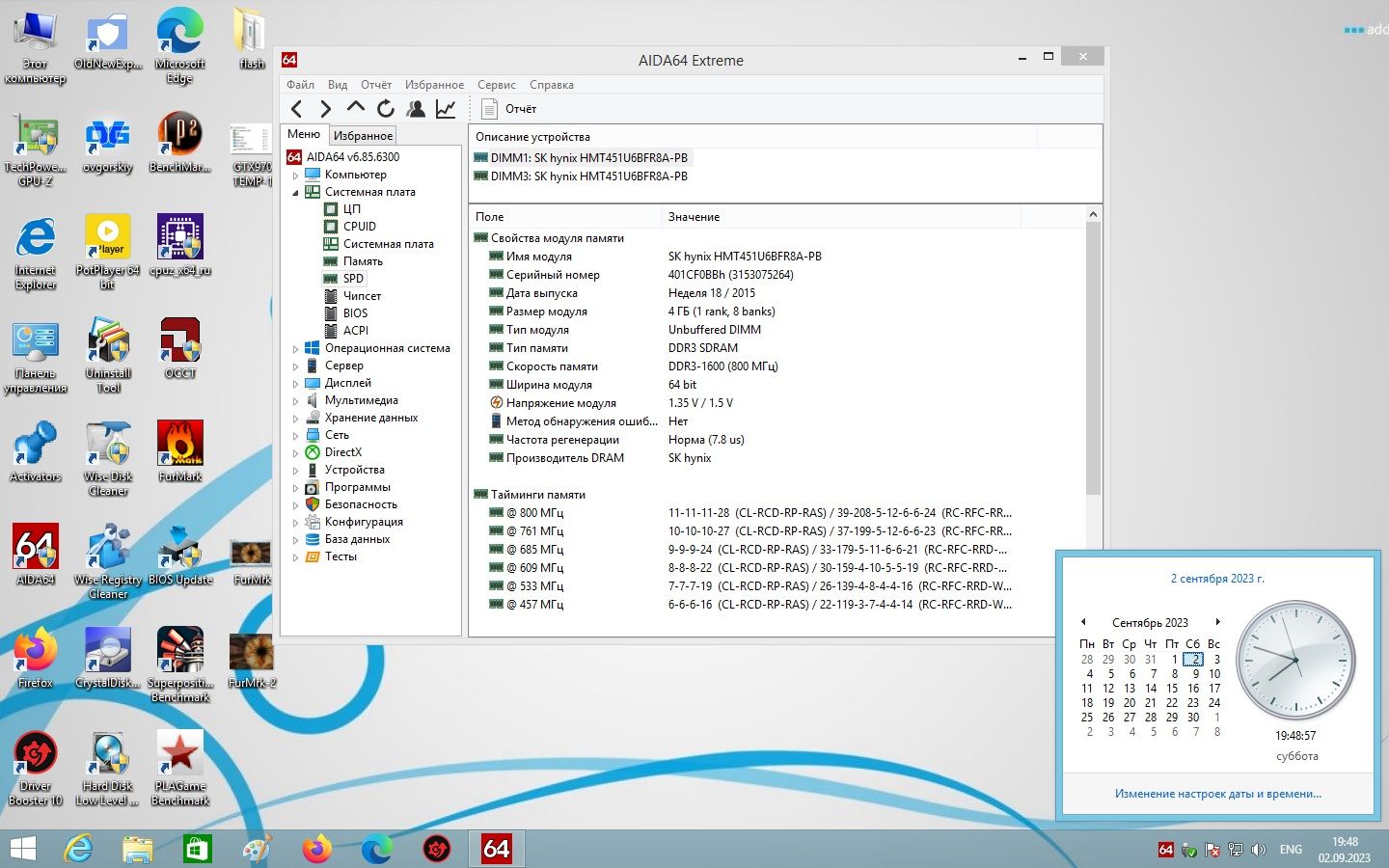Open the Сервис menu
The width and height of the screenshot is (1389, 868).
click(x=496, y=85)
